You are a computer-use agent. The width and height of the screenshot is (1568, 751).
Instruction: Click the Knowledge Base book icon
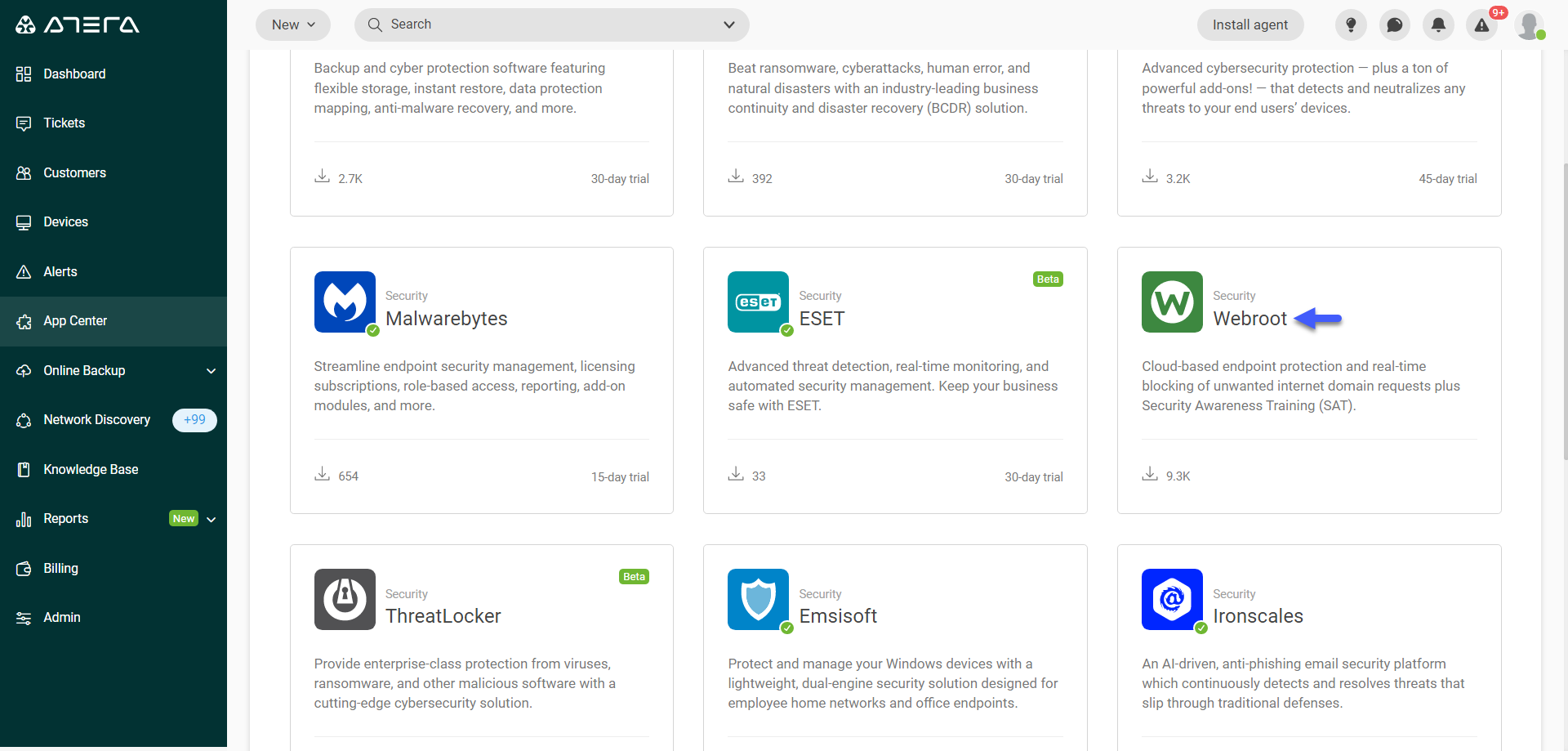[24, 470]
